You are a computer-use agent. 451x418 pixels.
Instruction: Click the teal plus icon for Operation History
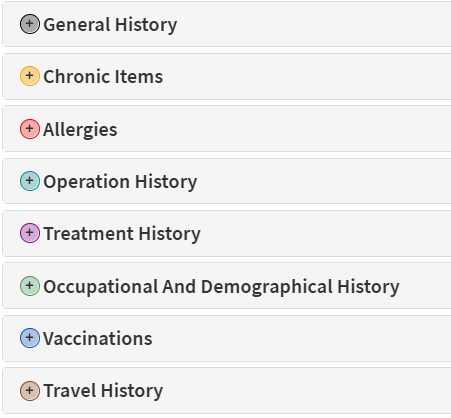(30, 181)
